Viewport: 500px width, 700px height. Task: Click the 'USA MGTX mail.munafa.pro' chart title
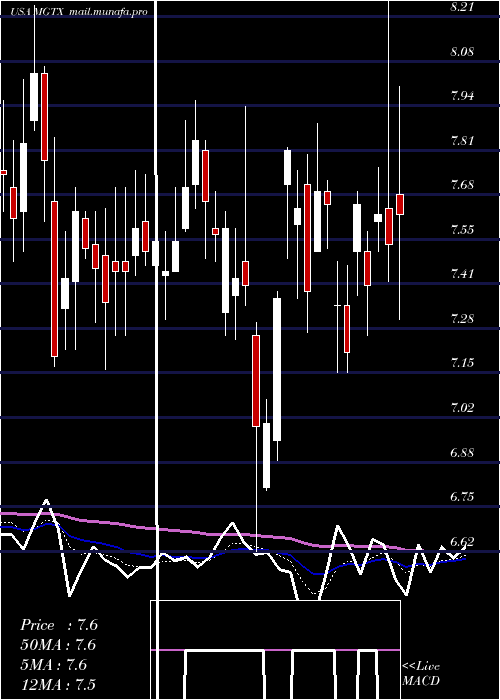point(79,12)
